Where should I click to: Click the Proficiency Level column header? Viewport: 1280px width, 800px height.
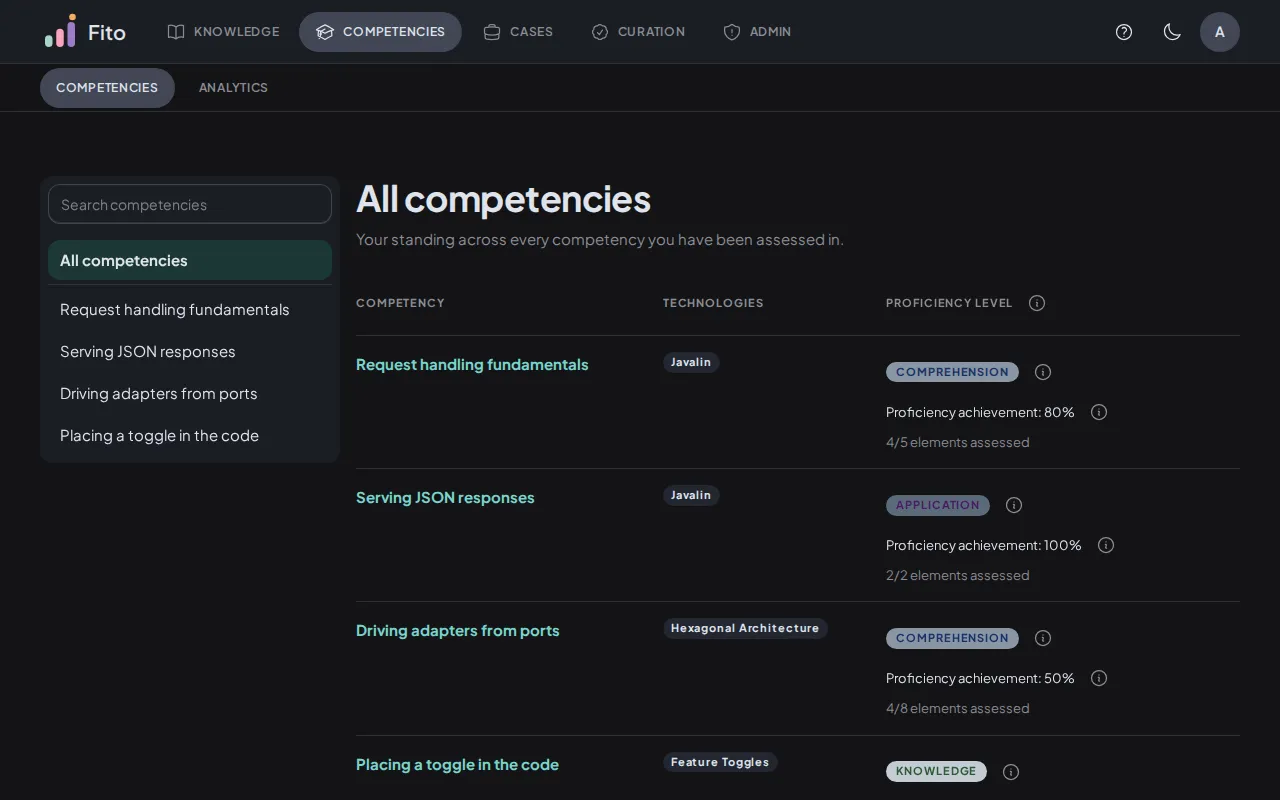point(949,303)
